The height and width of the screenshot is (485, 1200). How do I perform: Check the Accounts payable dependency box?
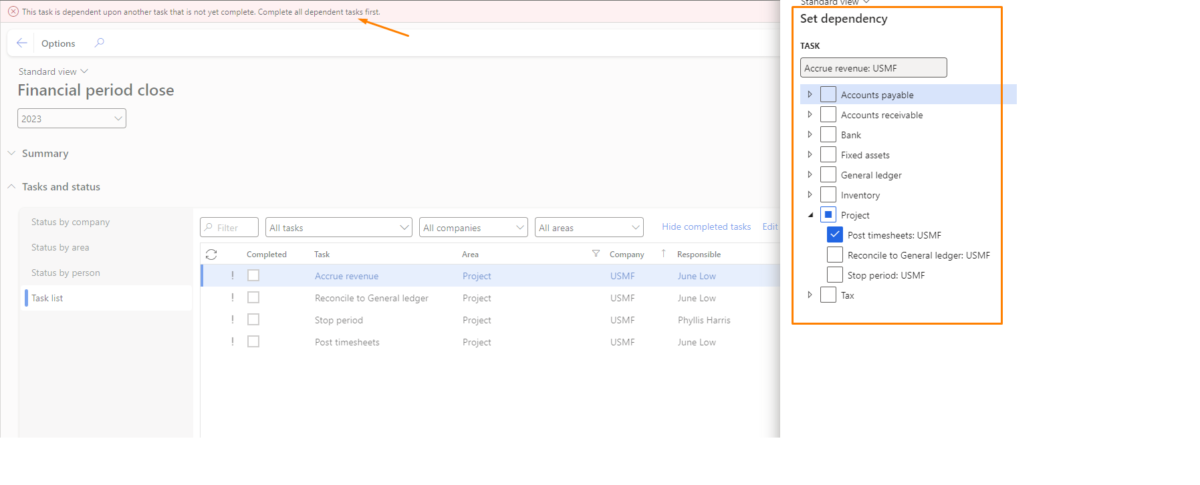click(828, 94)
